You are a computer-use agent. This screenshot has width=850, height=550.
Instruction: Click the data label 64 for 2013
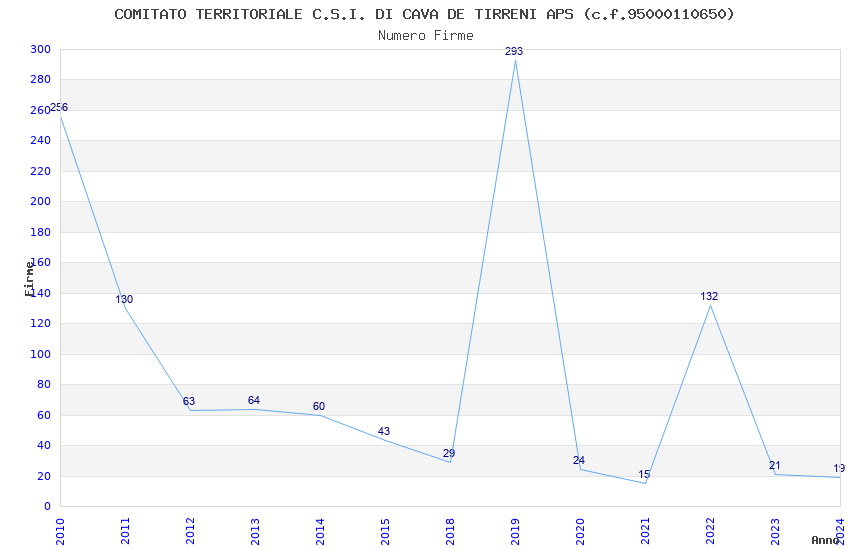pos(254,400)
